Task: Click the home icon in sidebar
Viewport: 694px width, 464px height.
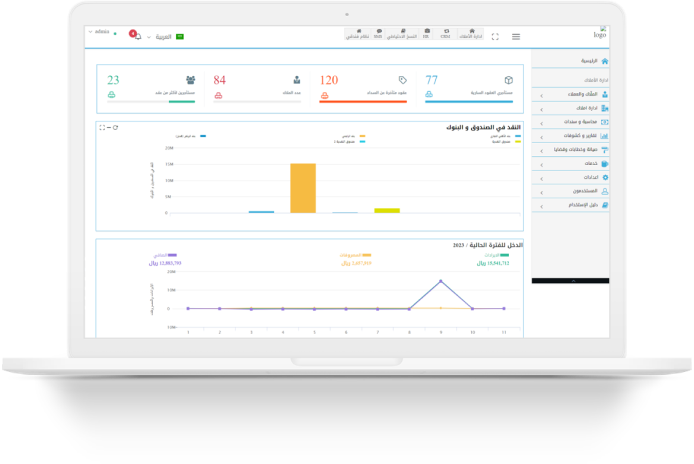Action: click(605, 61)
